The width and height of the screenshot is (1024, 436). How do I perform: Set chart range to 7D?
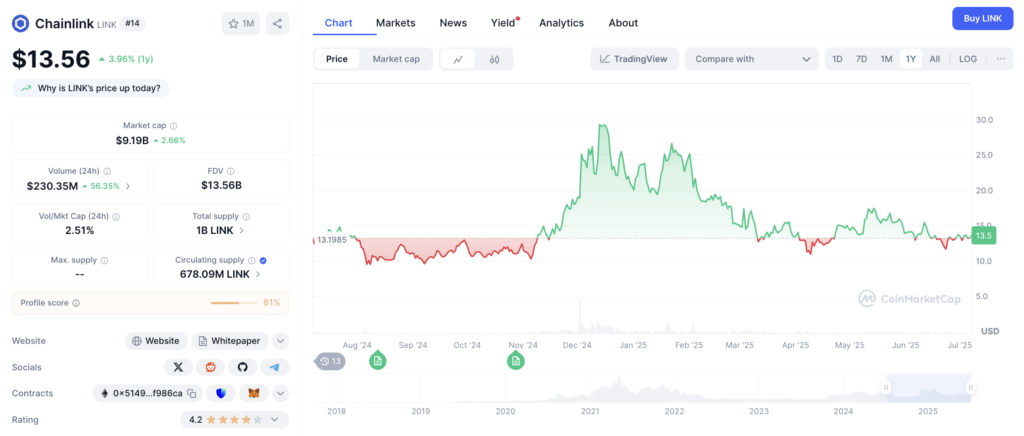point(861,59)
